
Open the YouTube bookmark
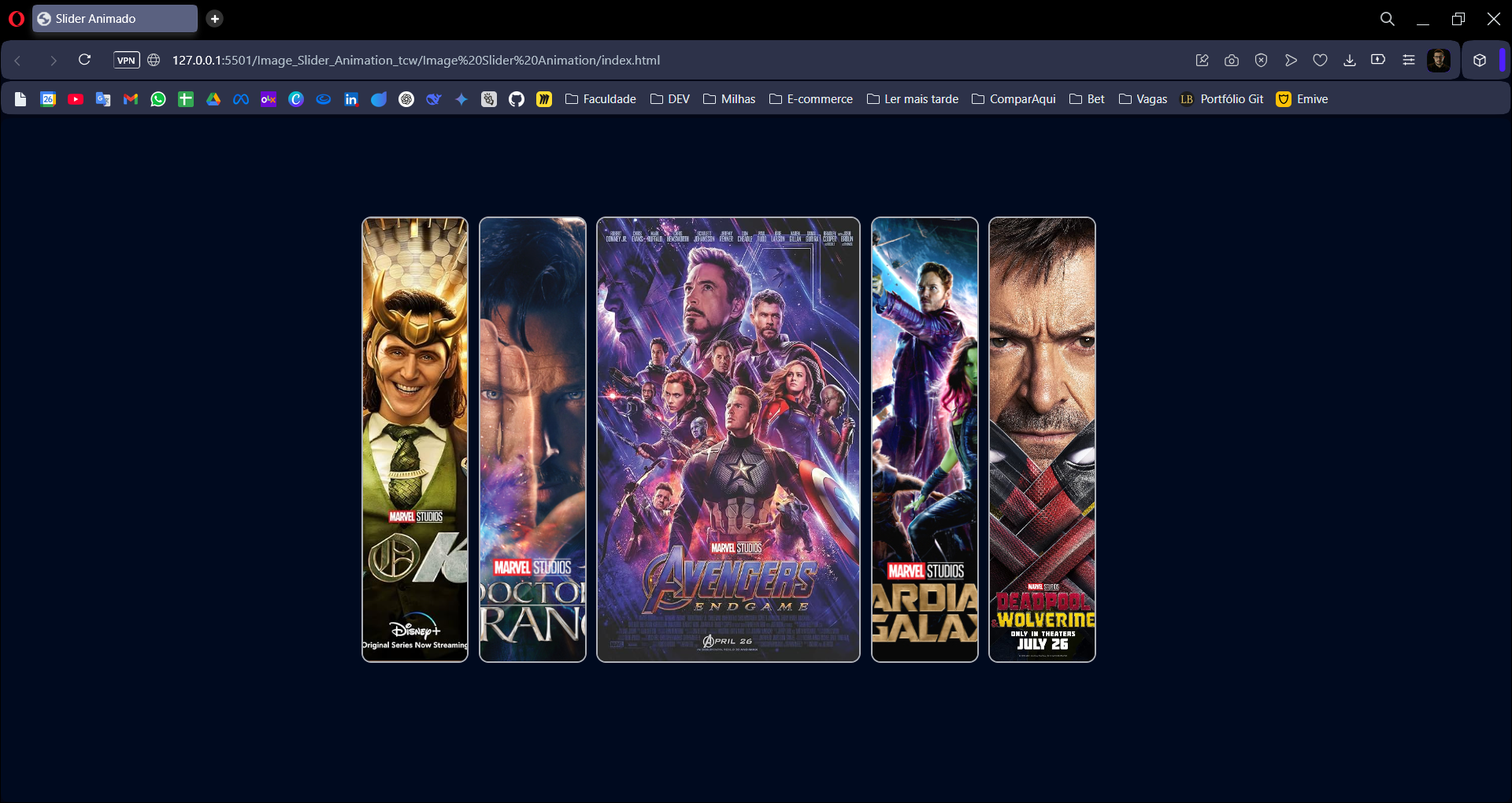(x=76, y=99)
